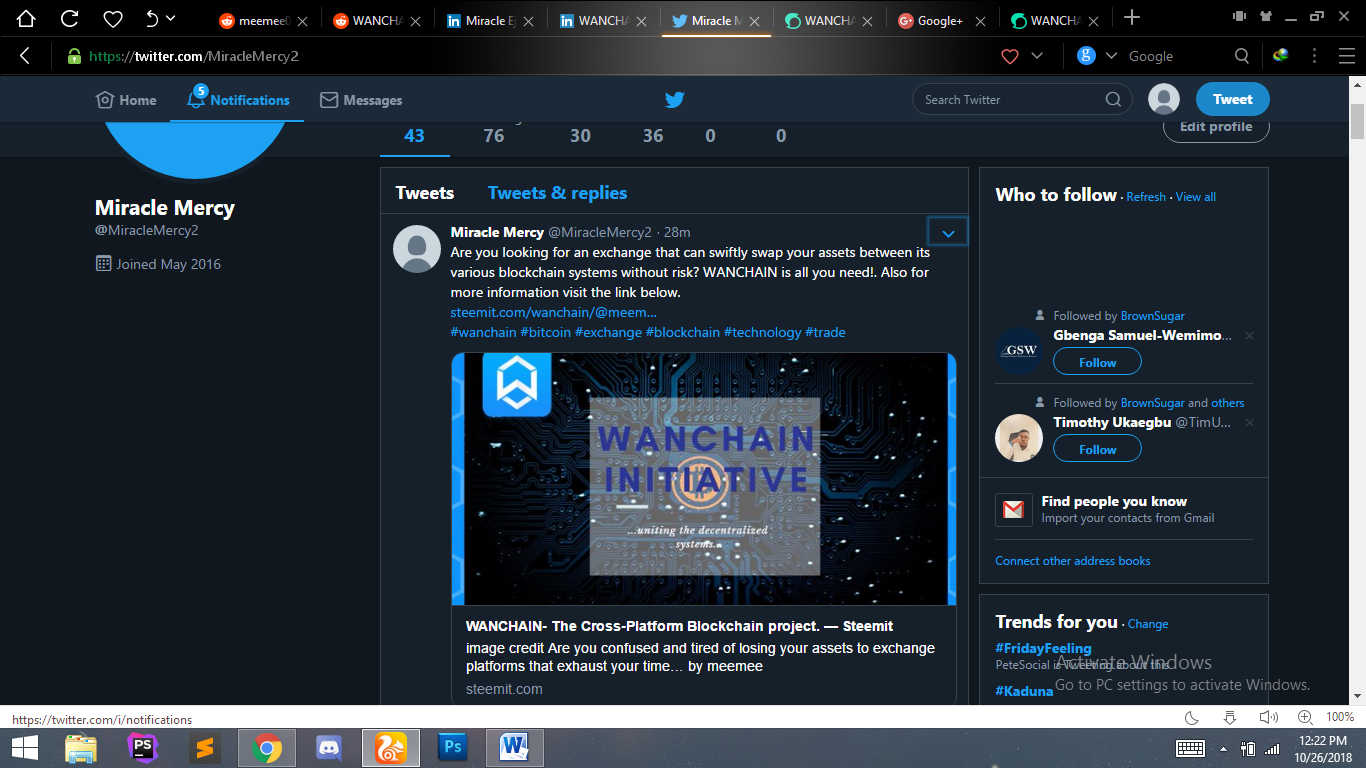
Task: Click the undo closed tab arrow icon
Action: [x=152, y=18]
